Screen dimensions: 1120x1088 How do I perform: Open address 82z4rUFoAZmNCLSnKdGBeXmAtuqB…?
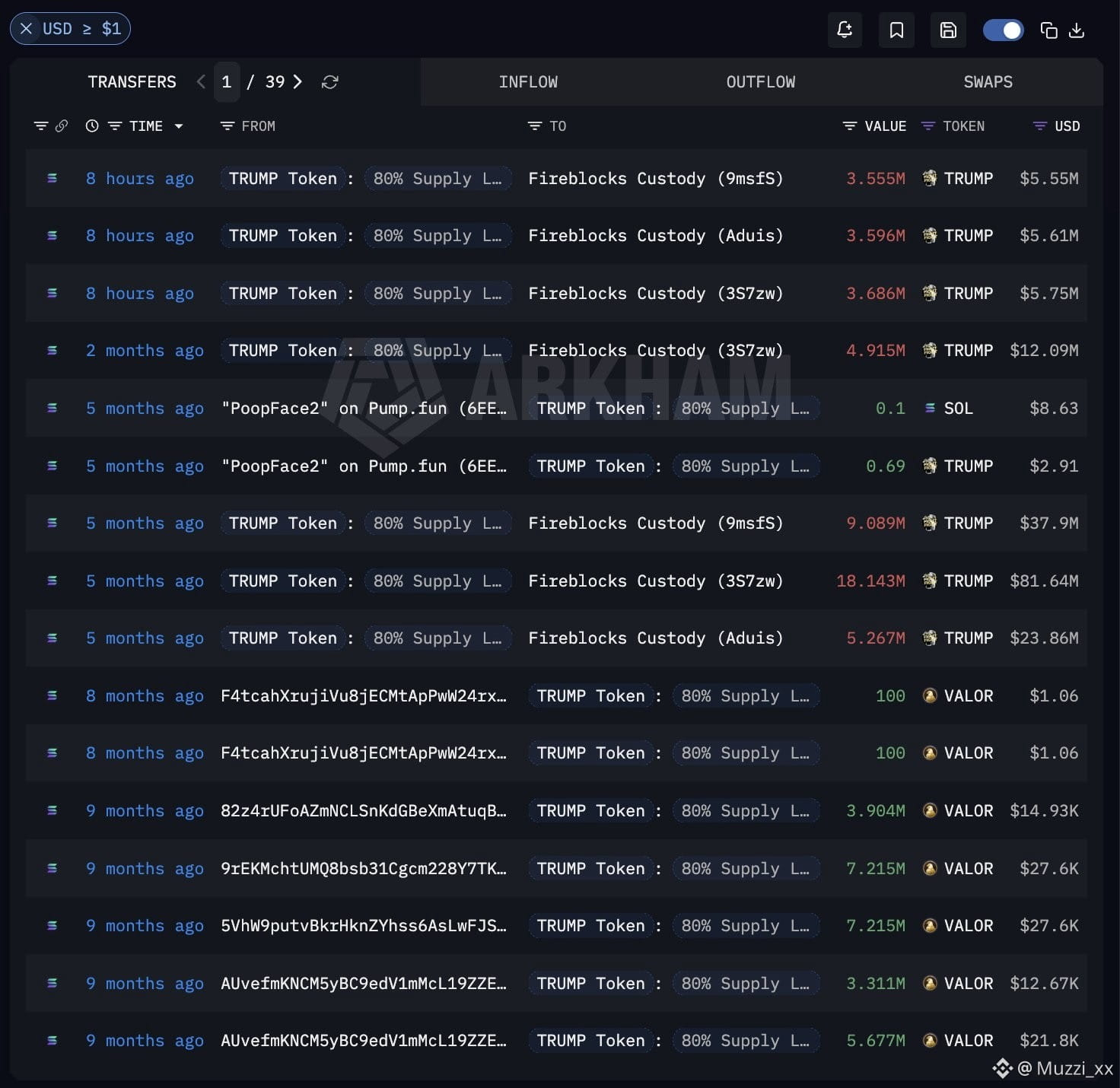(364, 811)
